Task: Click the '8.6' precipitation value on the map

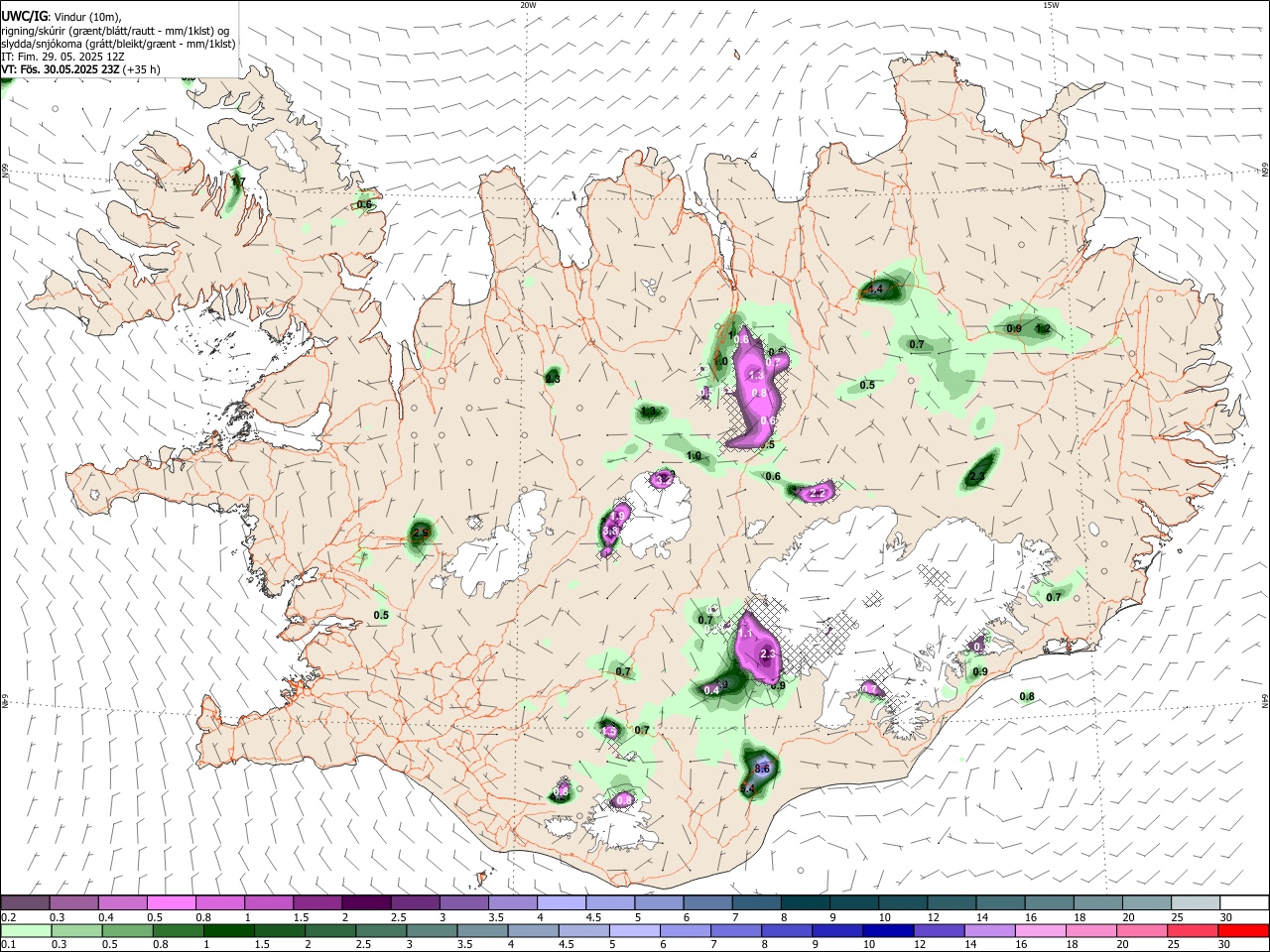Action: pos(762,769)
